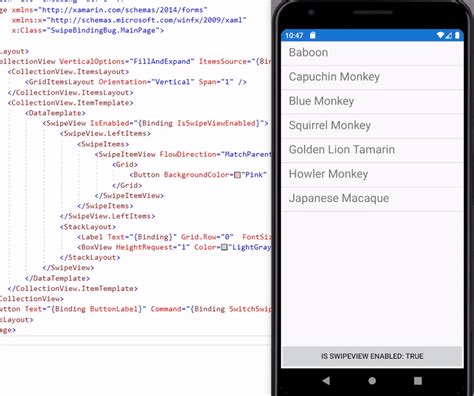Click the Pink color swatch in code
Screen dimensions: 474x396
tap(237, 175)
